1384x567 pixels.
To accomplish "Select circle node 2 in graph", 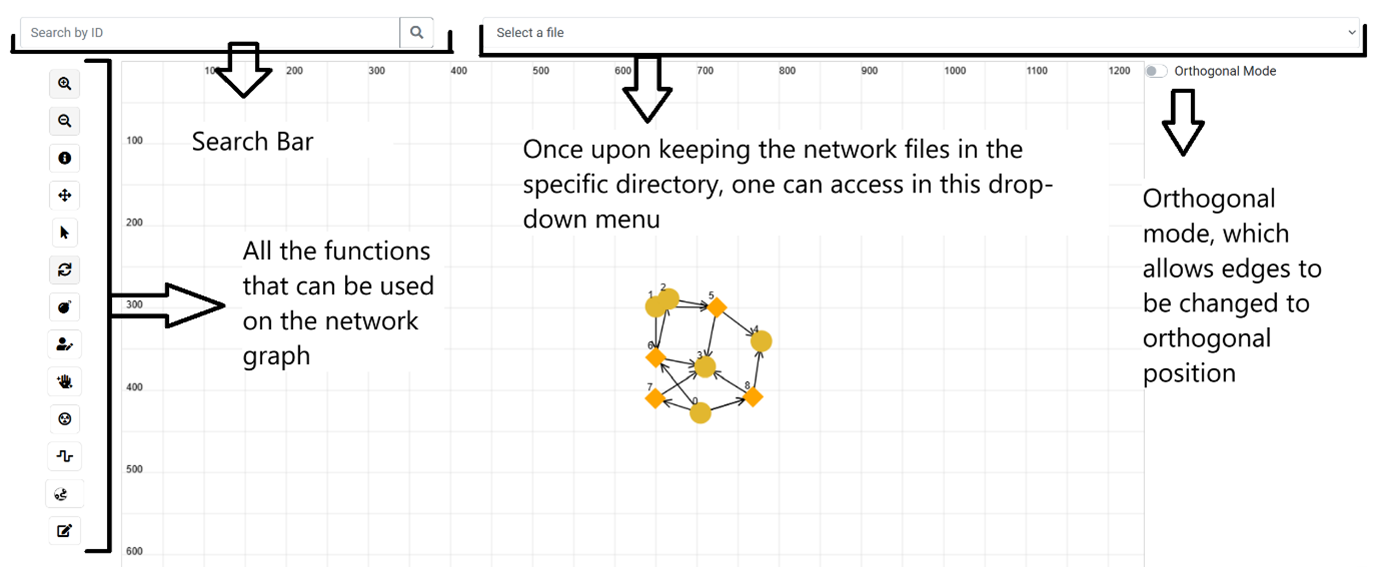I will (669, 298).
